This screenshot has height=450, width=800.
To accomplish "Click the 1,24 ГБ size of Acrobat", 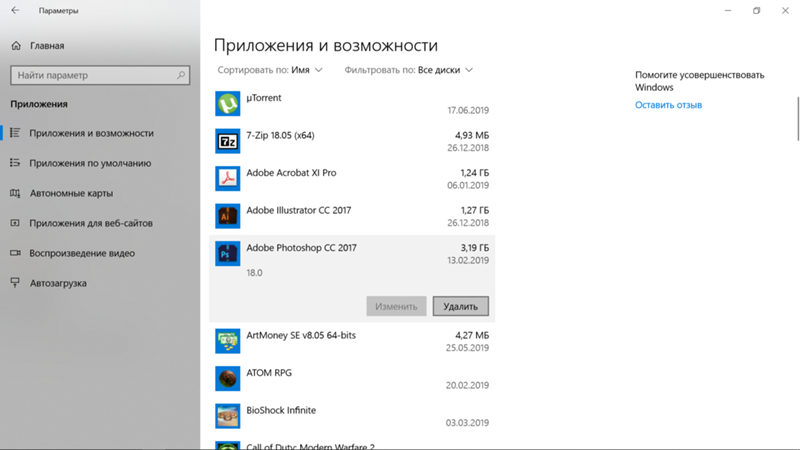I will (x=474, y=173).
